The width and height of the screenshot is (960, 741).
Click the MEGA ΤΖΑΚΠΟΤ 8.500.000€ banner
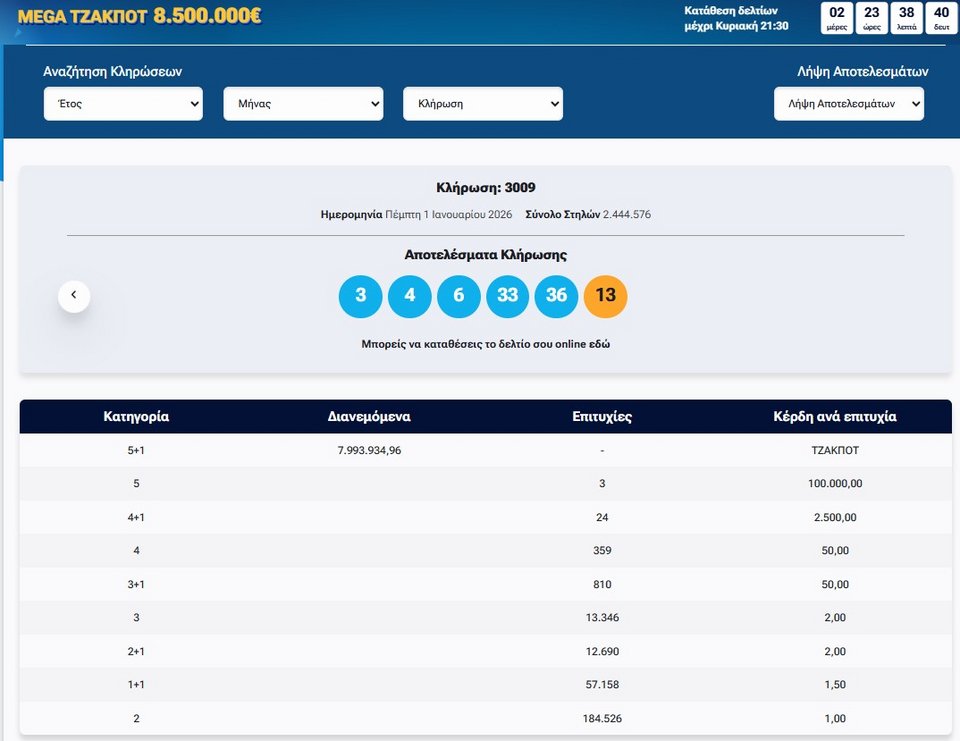click(x=140, y=17)
